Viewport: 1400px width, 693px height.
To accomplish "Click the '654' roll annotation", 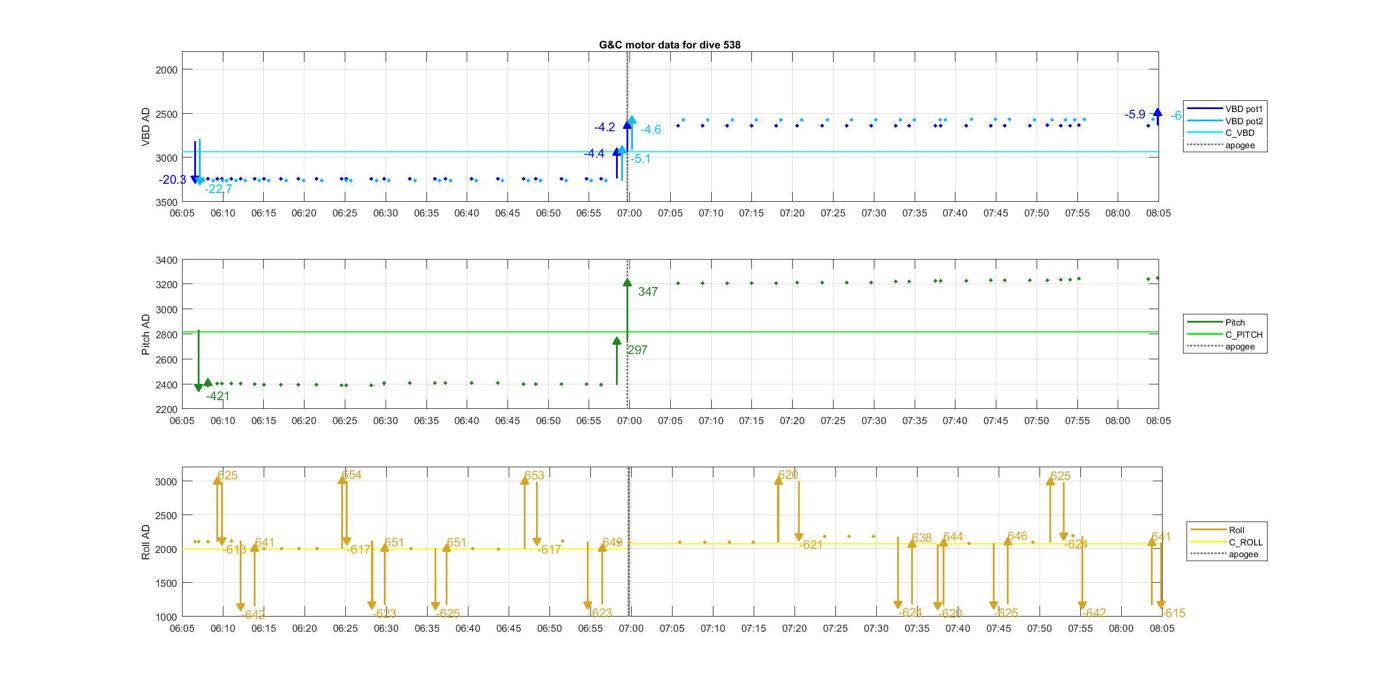I will coord(352,476).
